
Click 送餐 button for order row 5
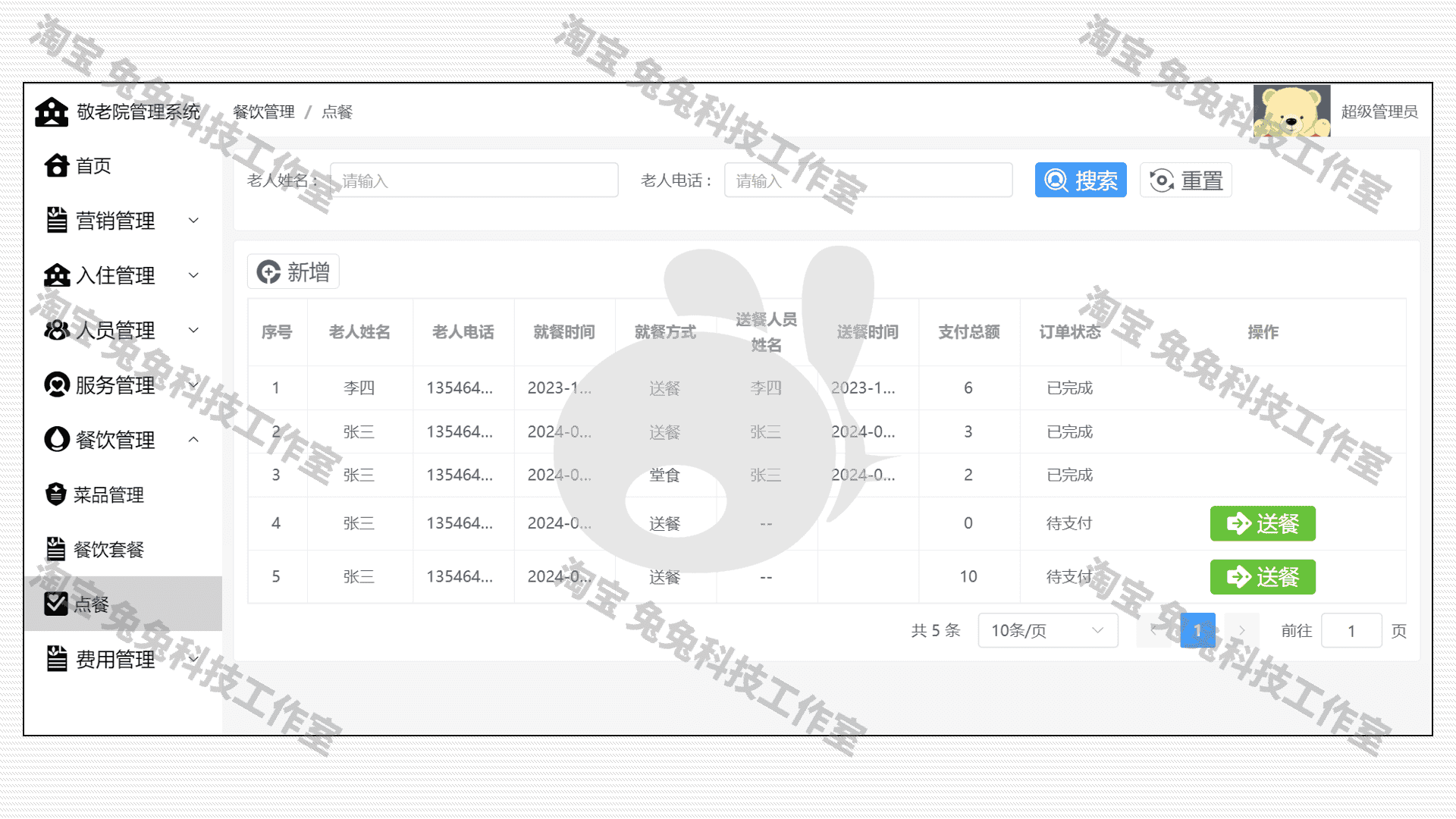tap(1263, 577)
